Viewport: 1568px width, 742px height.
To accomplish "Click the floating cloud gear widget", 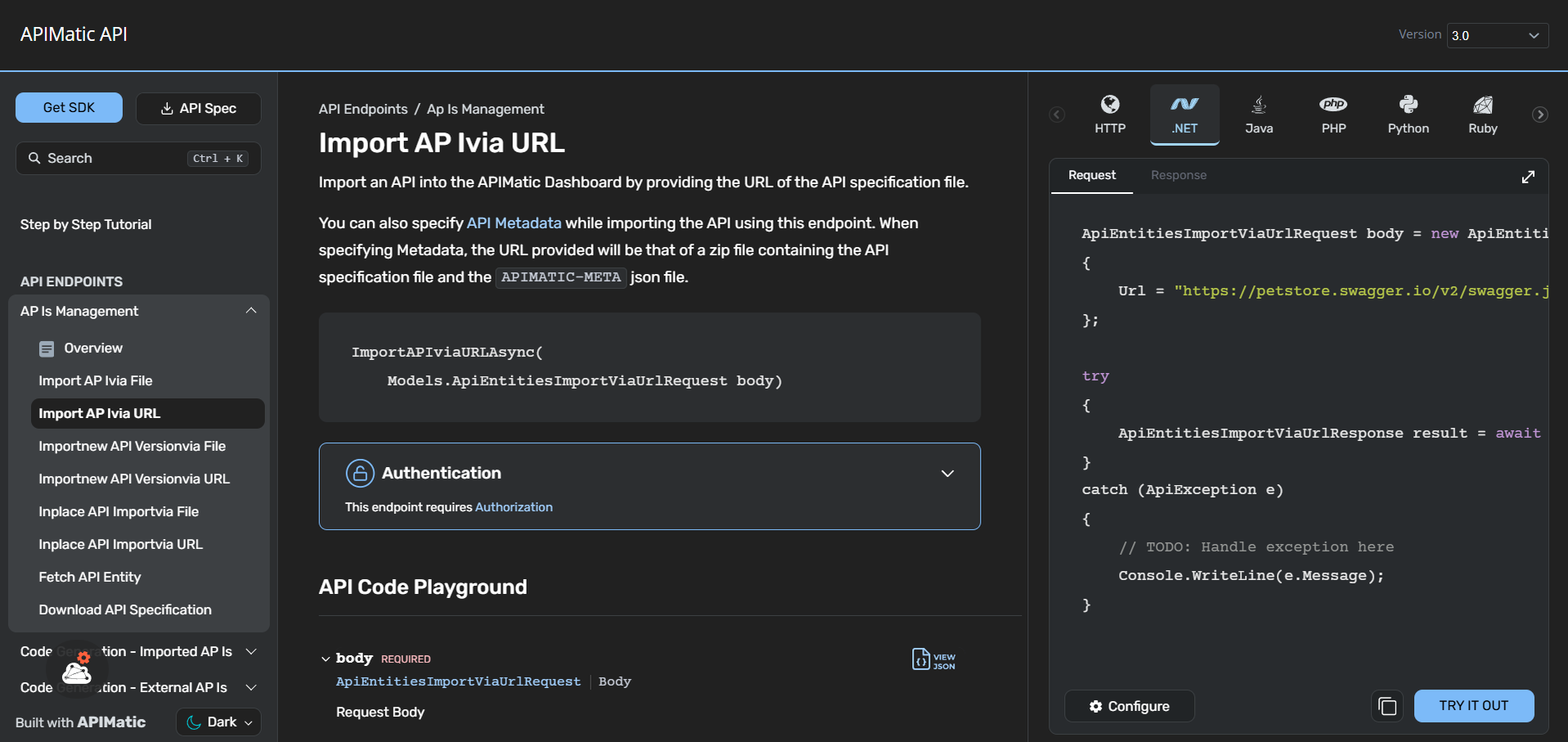I will 77,668.
